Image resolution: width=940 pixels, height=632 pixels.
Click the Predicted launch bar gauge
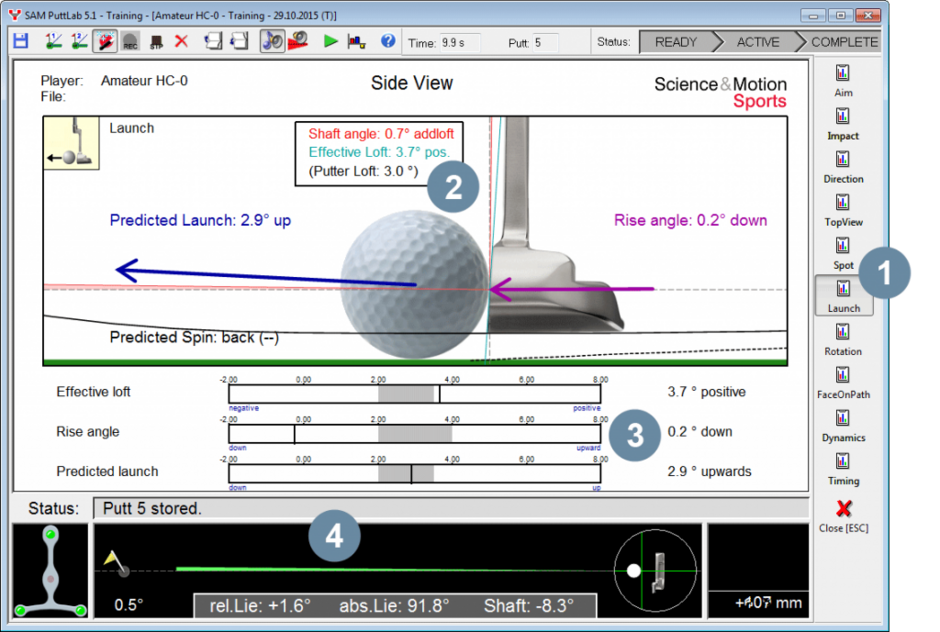coord(414,473)
